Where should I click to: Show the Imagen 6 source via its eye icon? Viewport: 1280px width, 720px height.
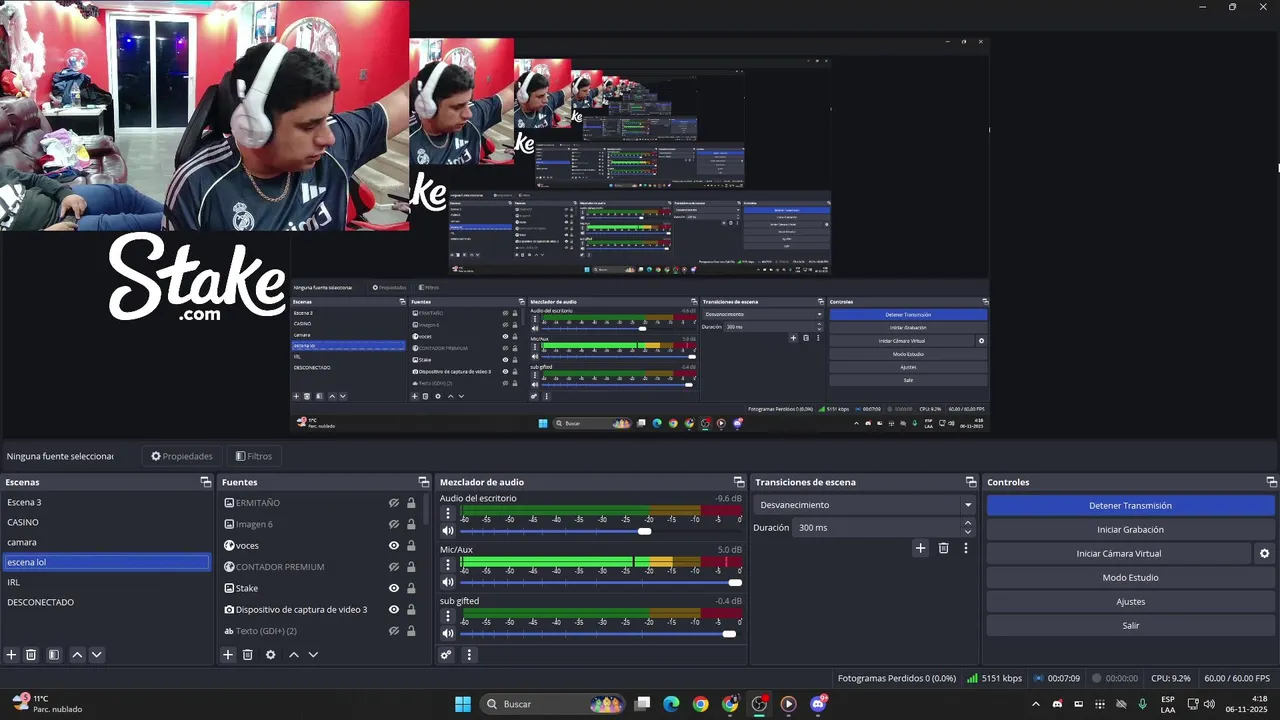coord(394,524)
